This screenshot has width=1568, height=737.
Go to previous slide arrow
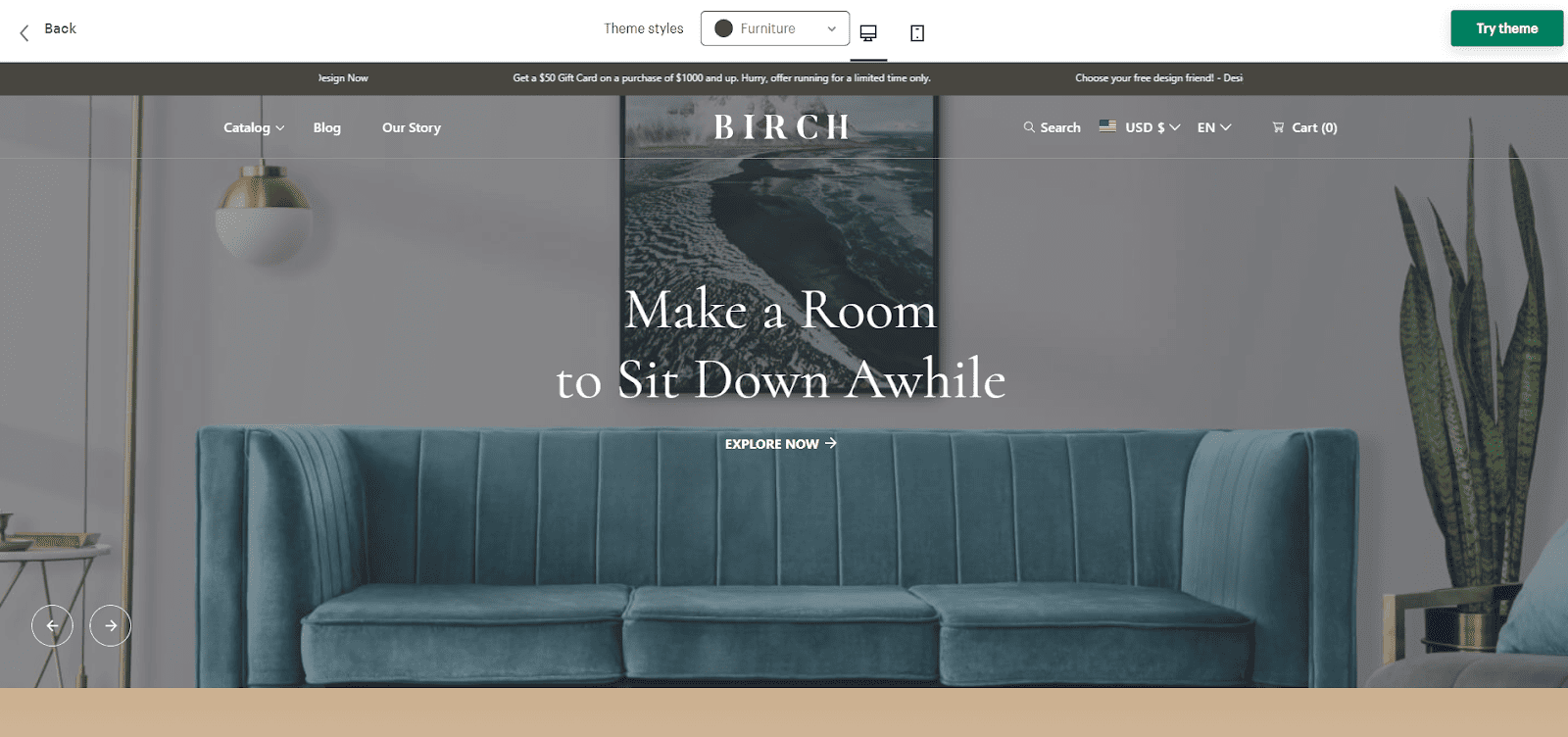click(52, 625)
